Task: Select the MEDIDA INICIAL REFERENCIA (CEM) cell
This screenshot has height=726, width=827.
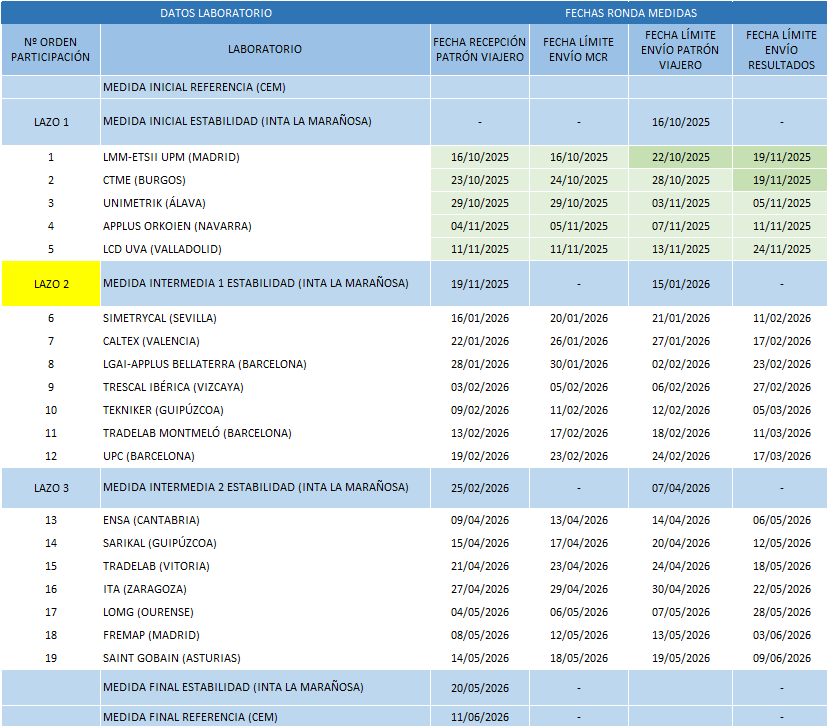Action: tap(194, 87)
